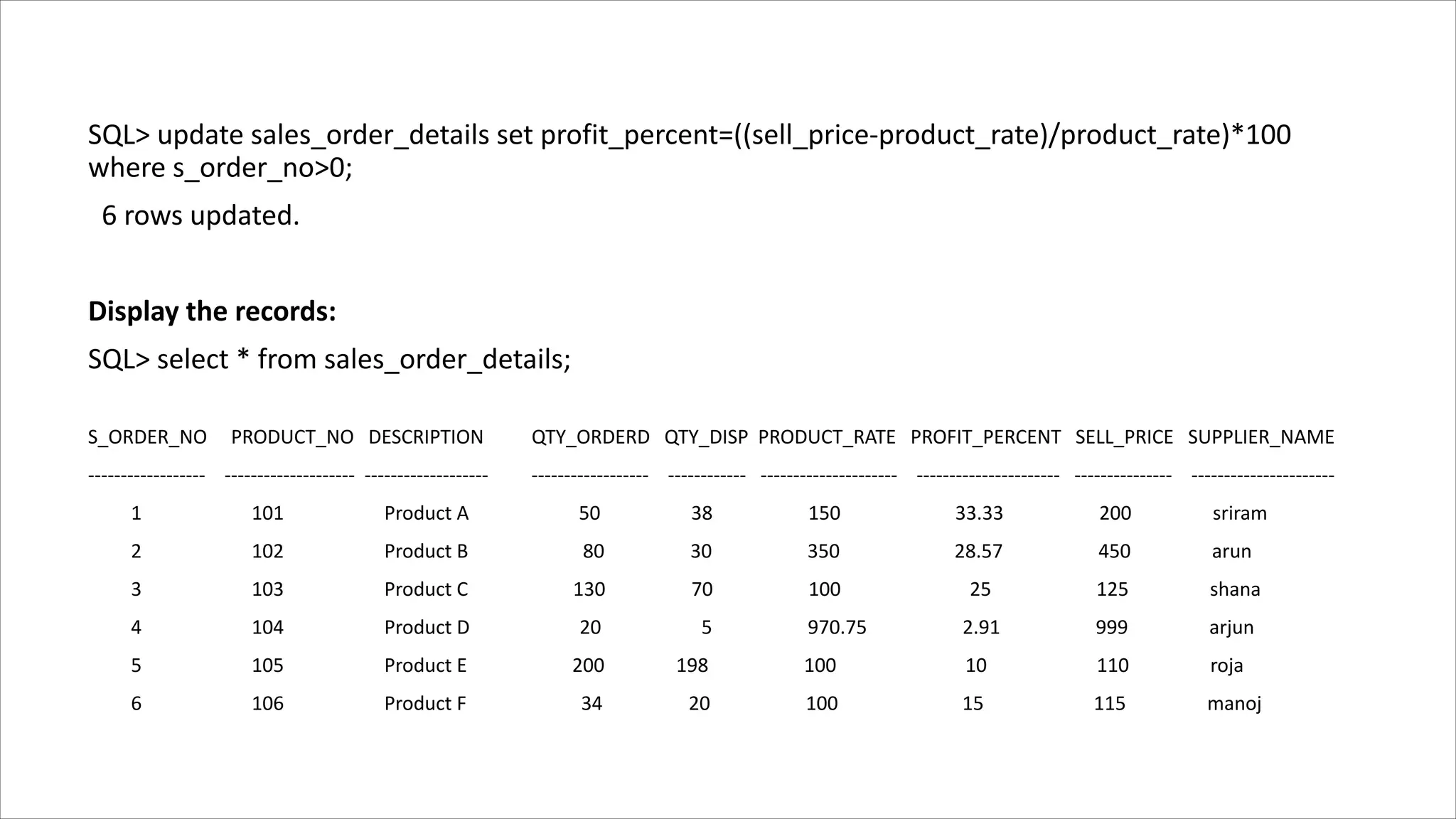Click the product rate value 970.75
Image resolution: width=1456 pixels, height=819 pixels.
[837, 627]
